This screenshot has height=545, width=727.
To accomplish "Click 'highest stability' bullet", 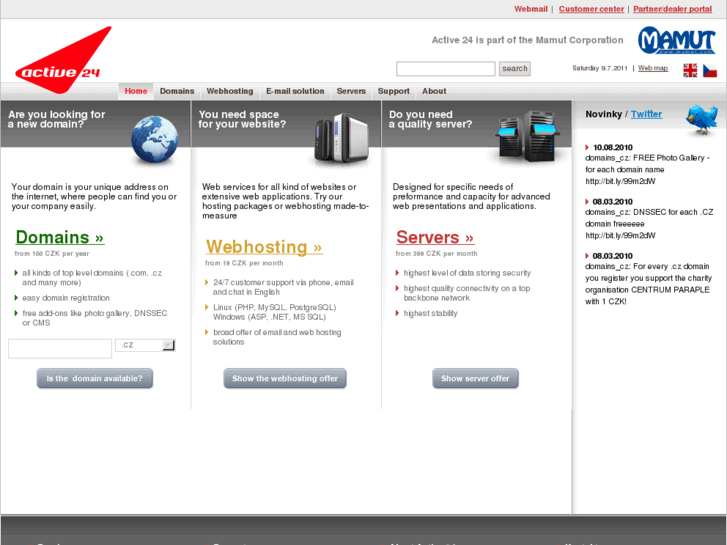I will [430, 314].
